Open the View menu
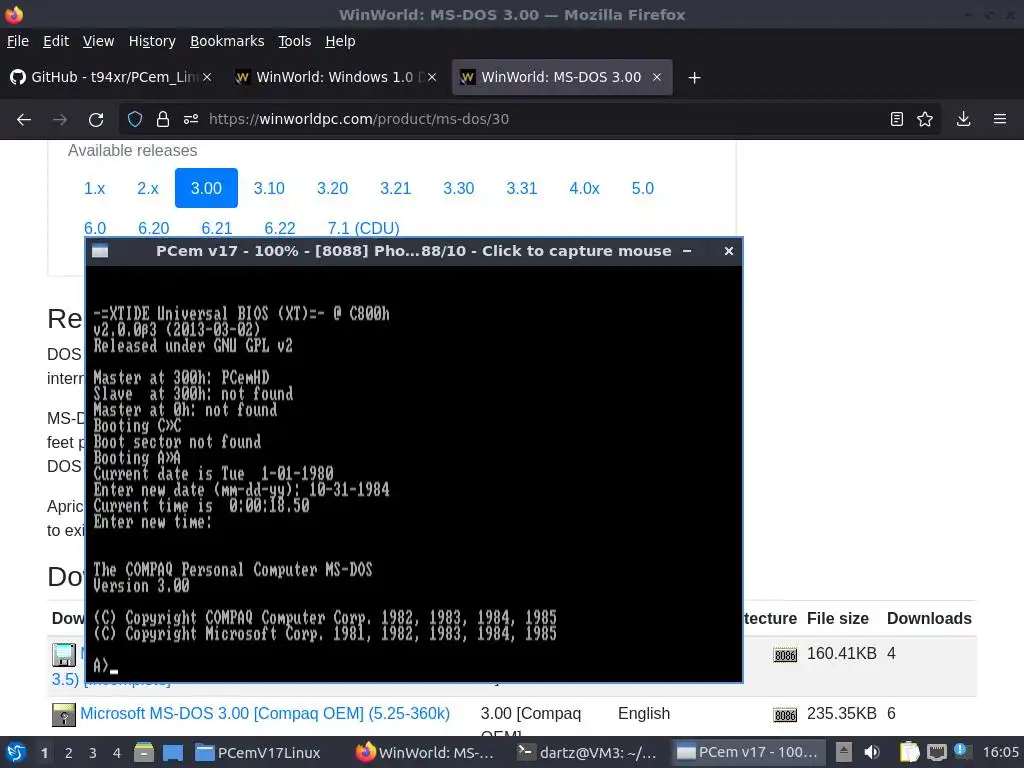The image size is (1024, 768). [98, 41]
